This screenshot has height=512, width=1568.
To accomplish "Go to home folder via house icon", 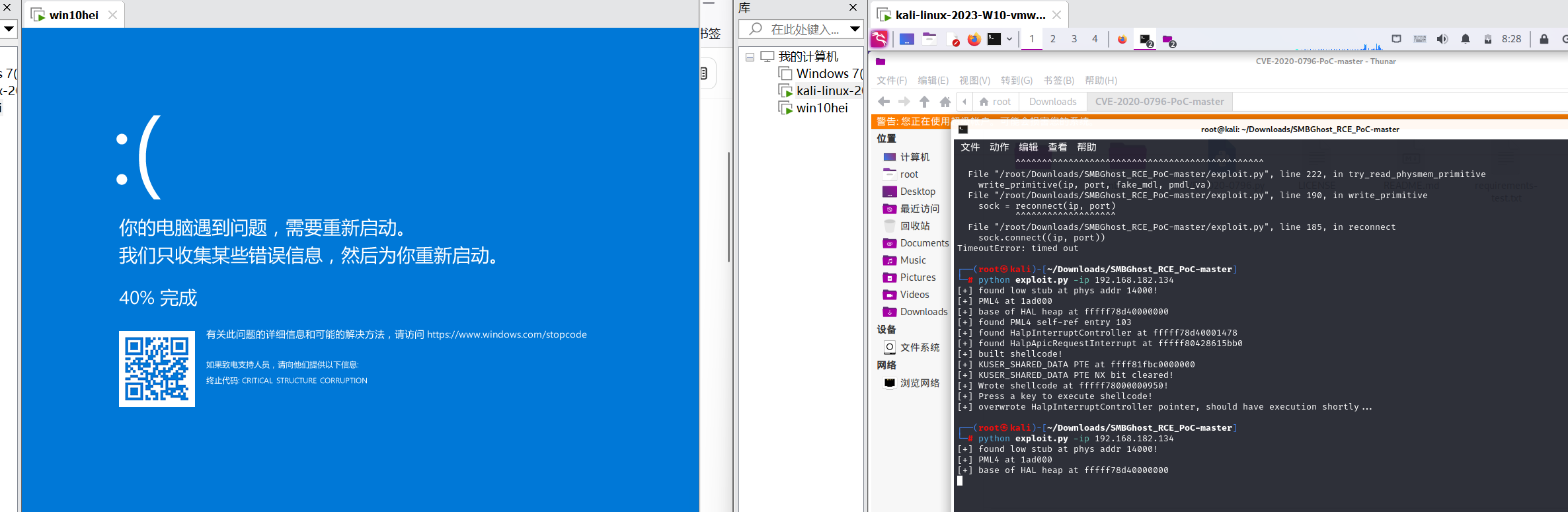I will (945, 102).
